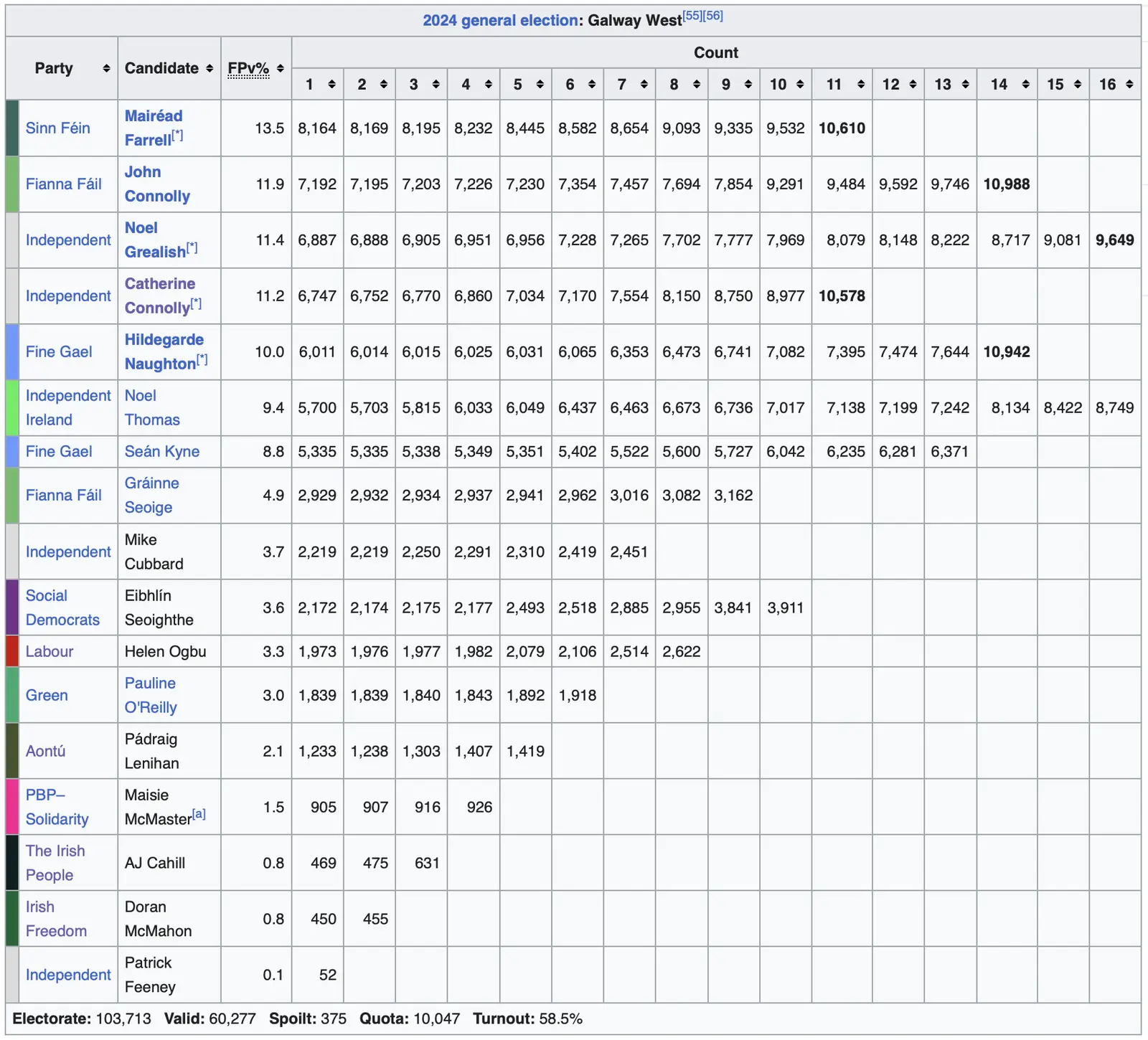The width and height of the screenshot is (1148, 1040).
Task: Open Catherine Connolly's candidate link
Action: coord(159,284)
